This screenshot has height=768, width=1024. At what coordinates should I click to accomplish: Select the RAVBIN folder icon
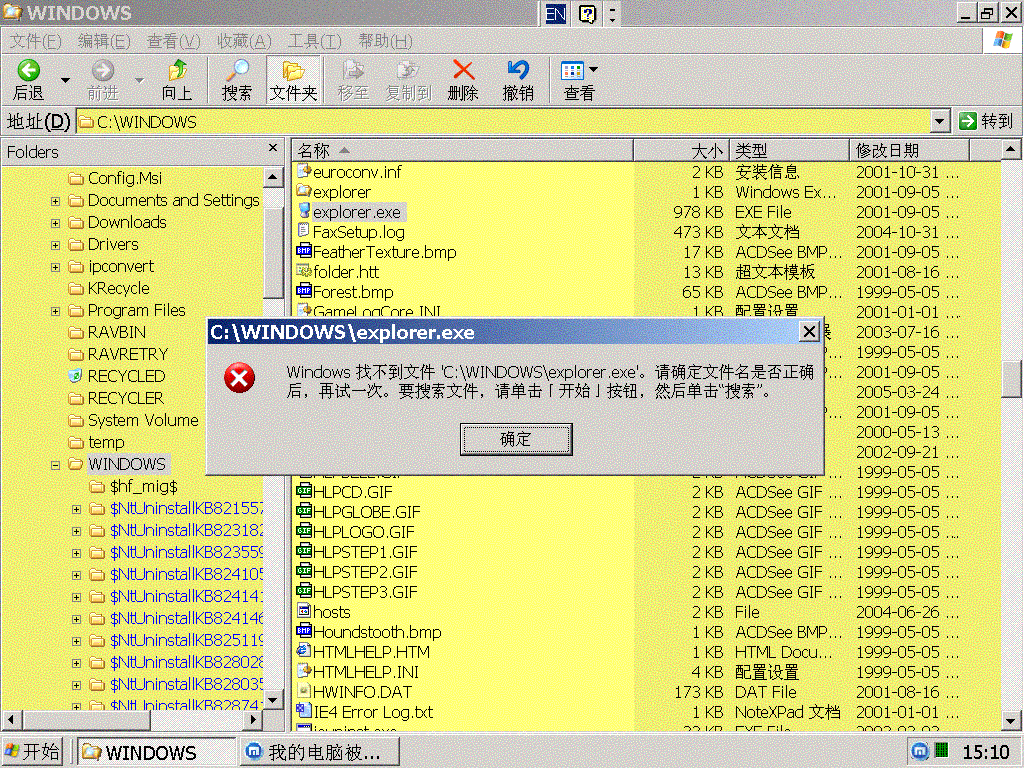[x=76, y=332]
